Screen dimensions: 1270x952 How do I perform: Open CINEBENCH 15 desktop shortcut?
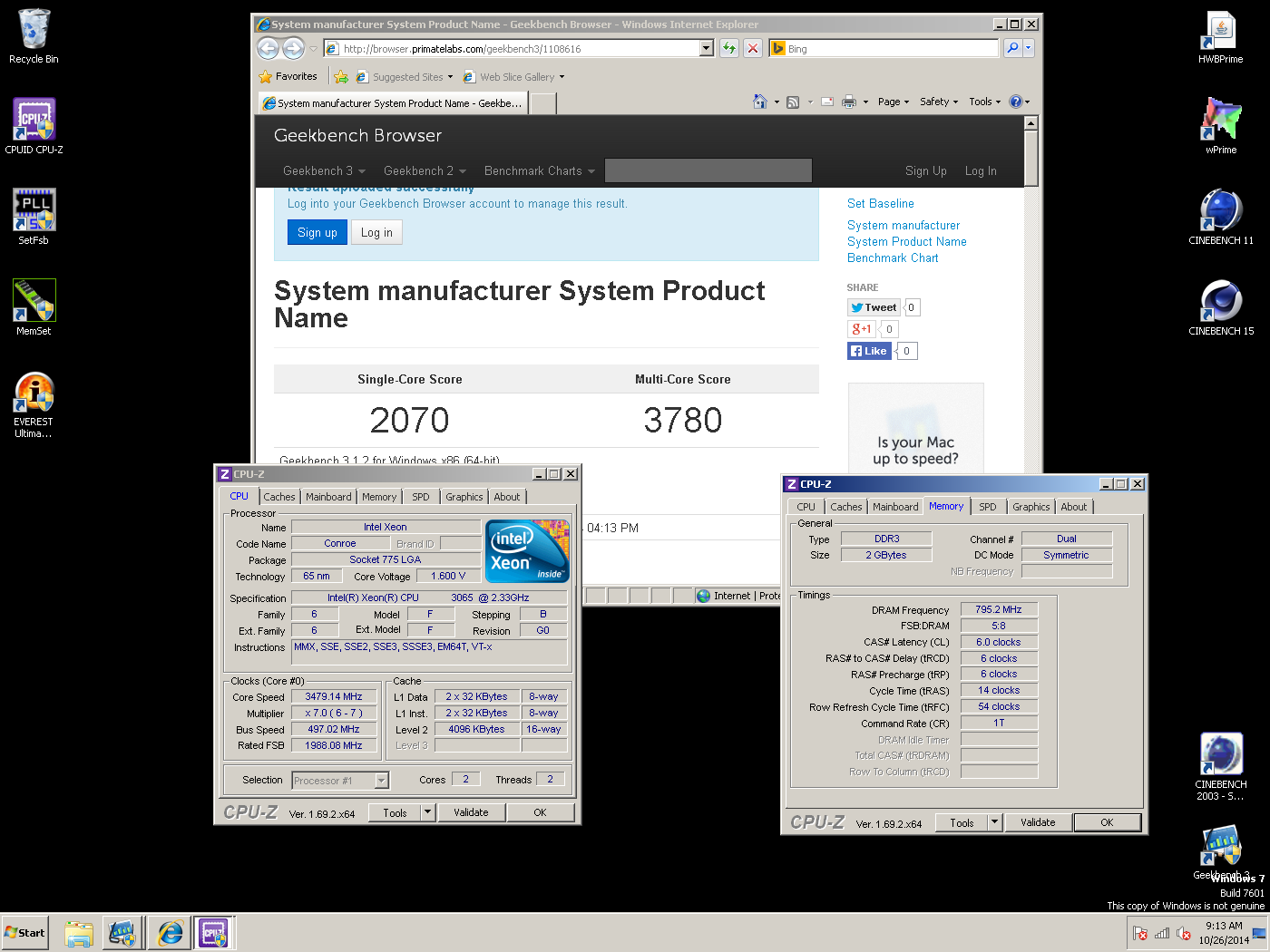point(1221,307)
